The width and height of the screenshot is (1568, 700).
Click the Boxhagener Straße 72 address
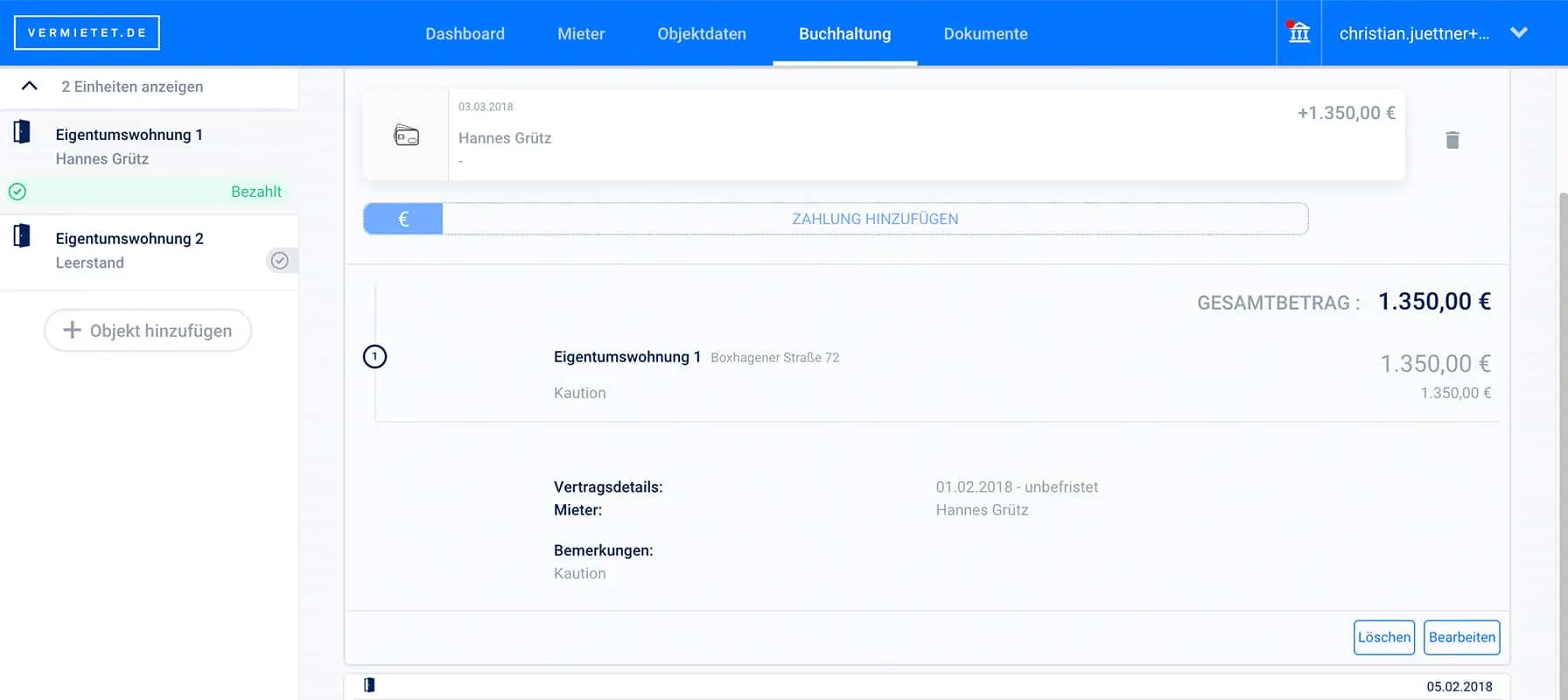(774, 358)
